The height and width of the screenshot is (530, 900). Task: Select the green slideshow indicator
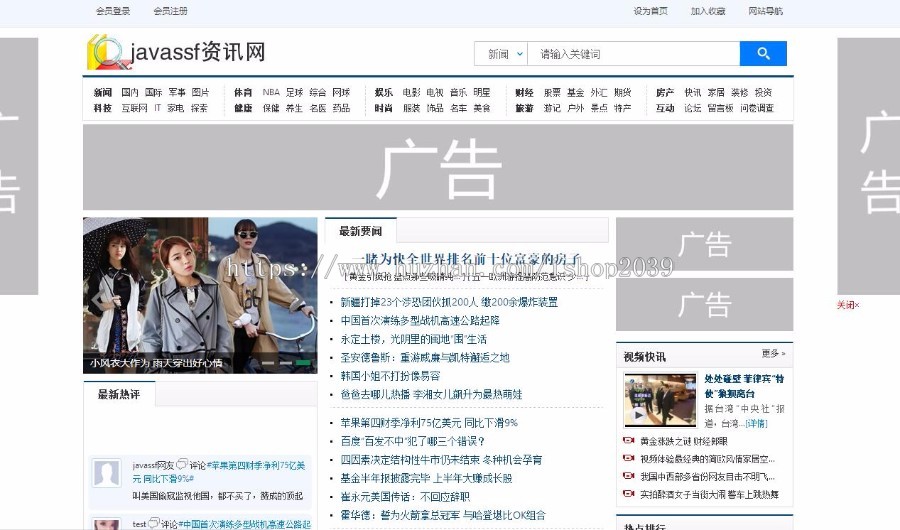tap(303, 363)
